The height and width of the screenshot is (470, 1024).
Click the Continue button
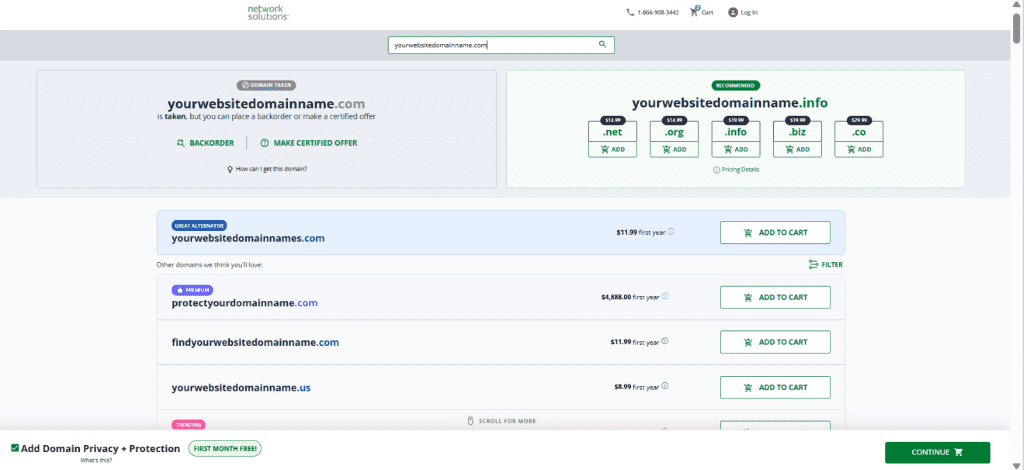pyautogui.click(x=937, y=452)
